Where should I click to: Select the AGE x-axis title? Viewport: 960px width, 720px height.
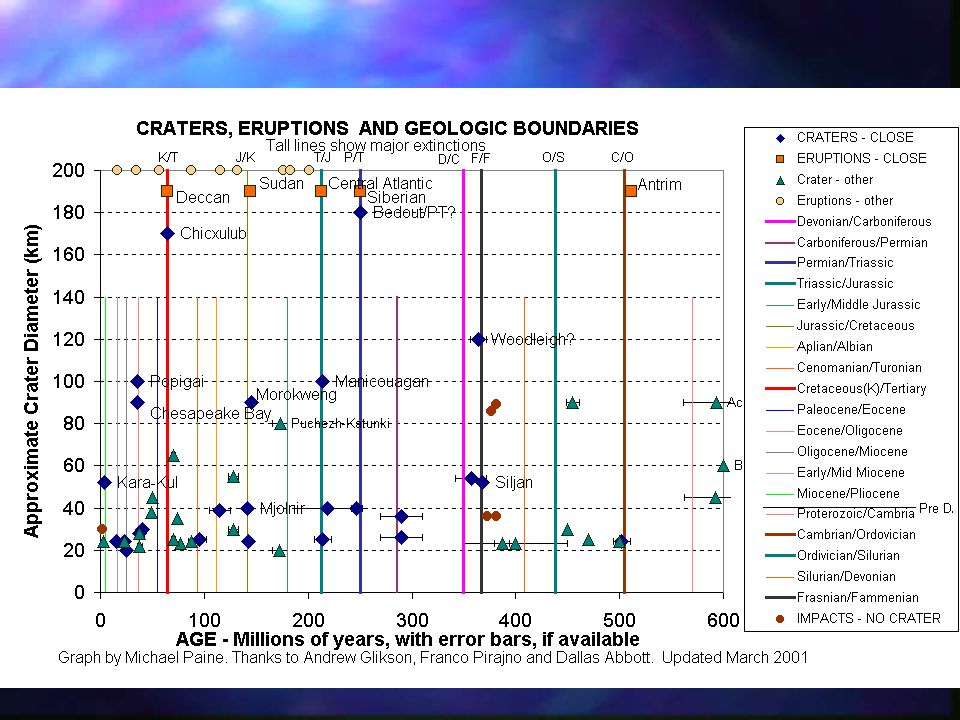click(x=407, y=639)
